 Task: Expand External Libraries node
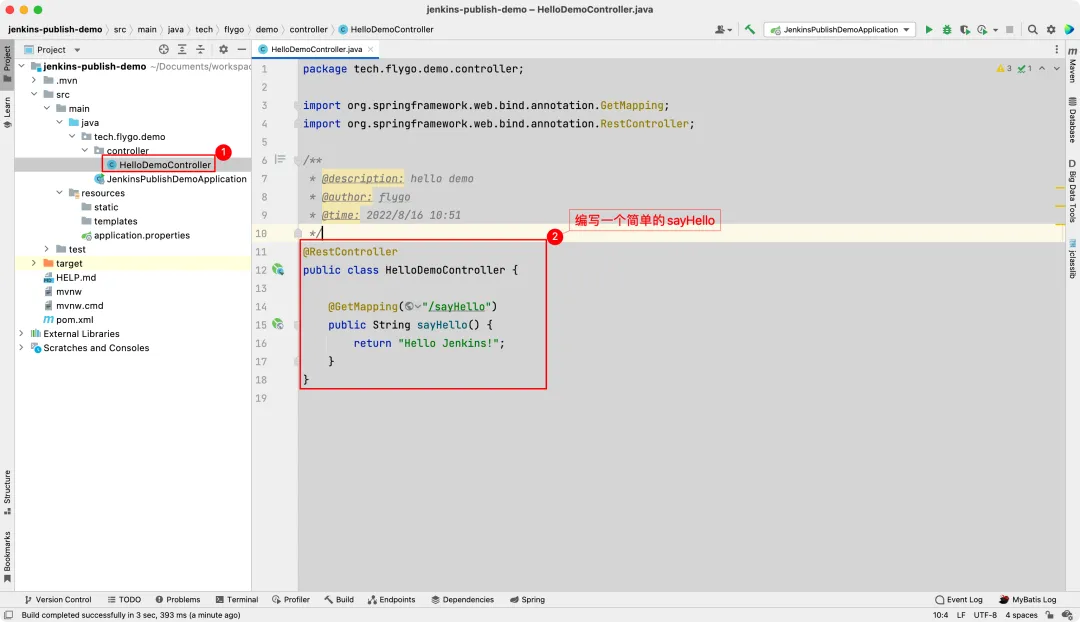click(x=21, y=333)
